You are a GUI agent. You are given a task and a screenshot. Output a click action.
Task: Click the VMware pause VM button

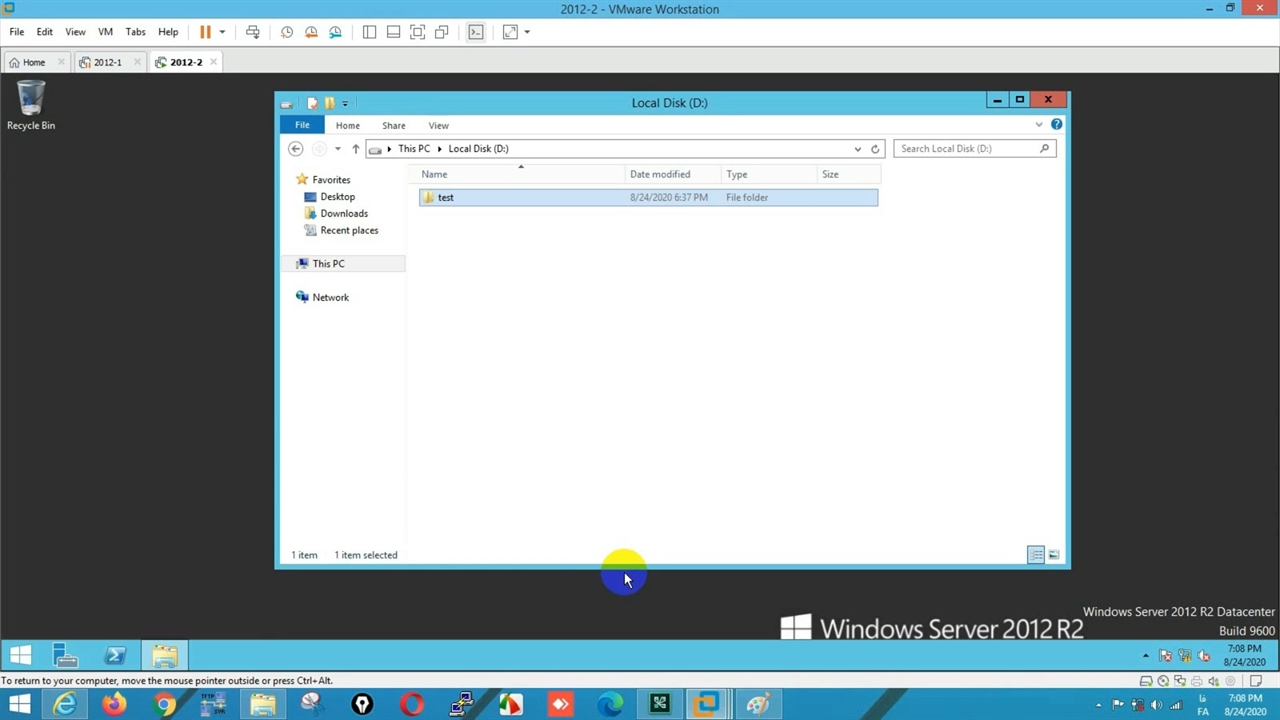(205, 32)
